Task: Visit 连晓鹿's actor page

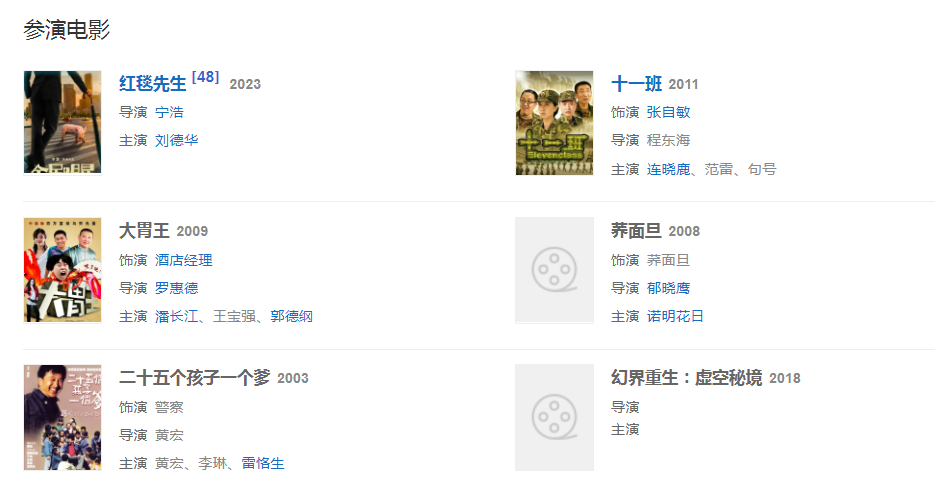Action: 668,169
